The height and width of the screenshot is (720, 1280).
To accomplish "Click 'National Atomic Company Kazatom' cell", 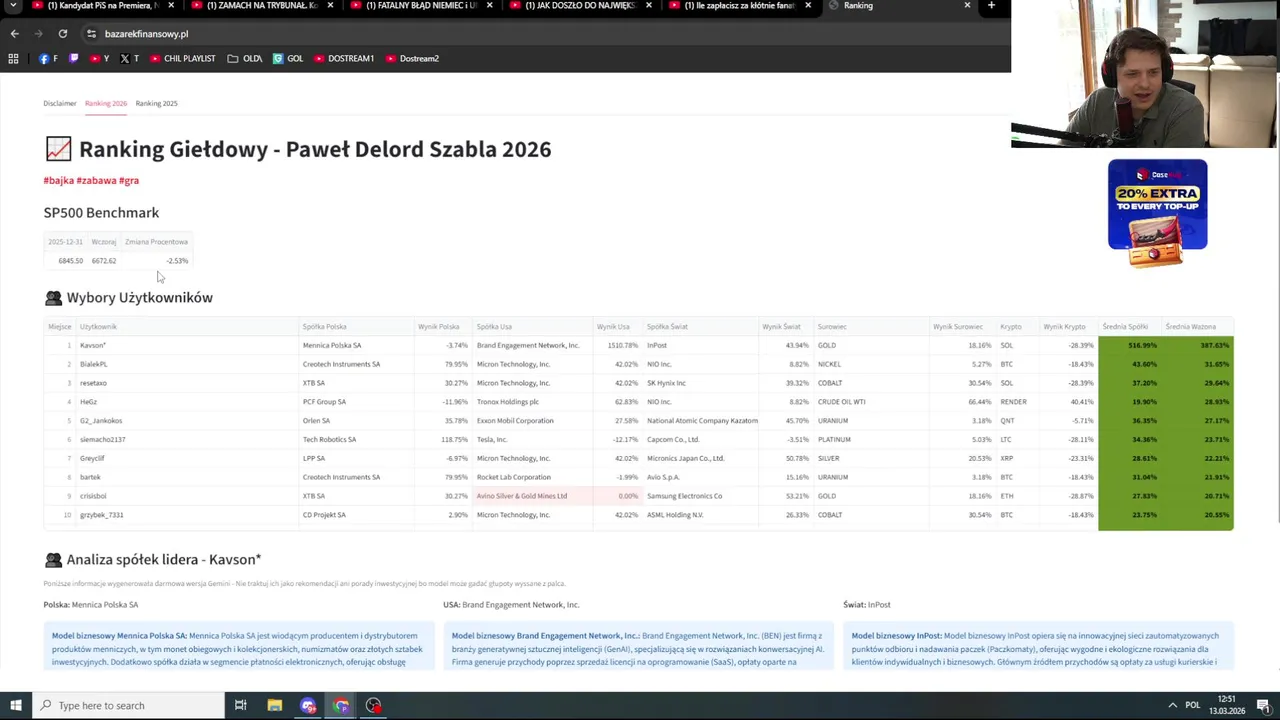I will point(702,421).
